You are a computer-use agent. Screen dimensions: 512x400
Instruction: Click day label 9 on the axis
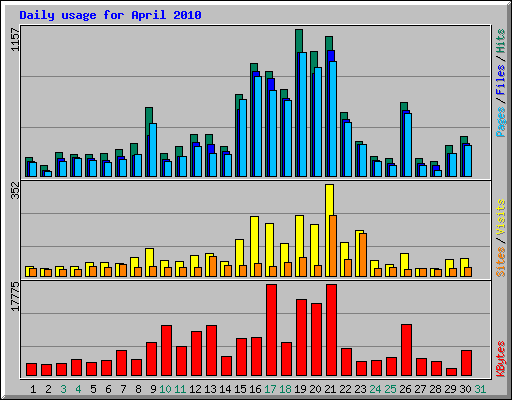[x=153, y=389]
